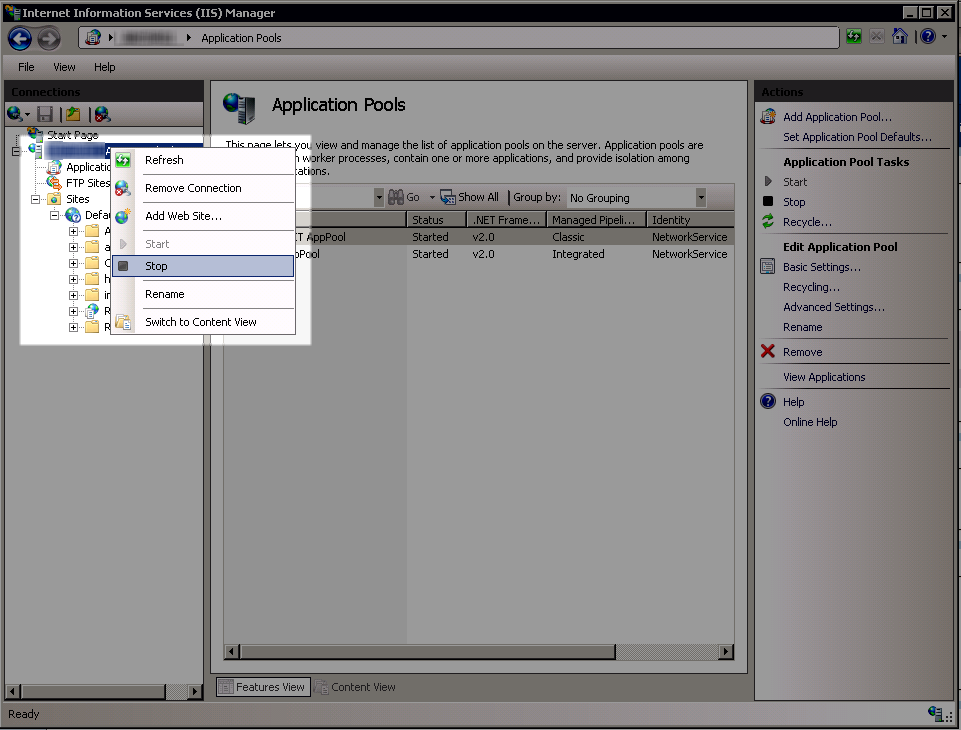Click the application pools horizontal scrollbar thumb
961x730 pixels.
coord(428,652)
